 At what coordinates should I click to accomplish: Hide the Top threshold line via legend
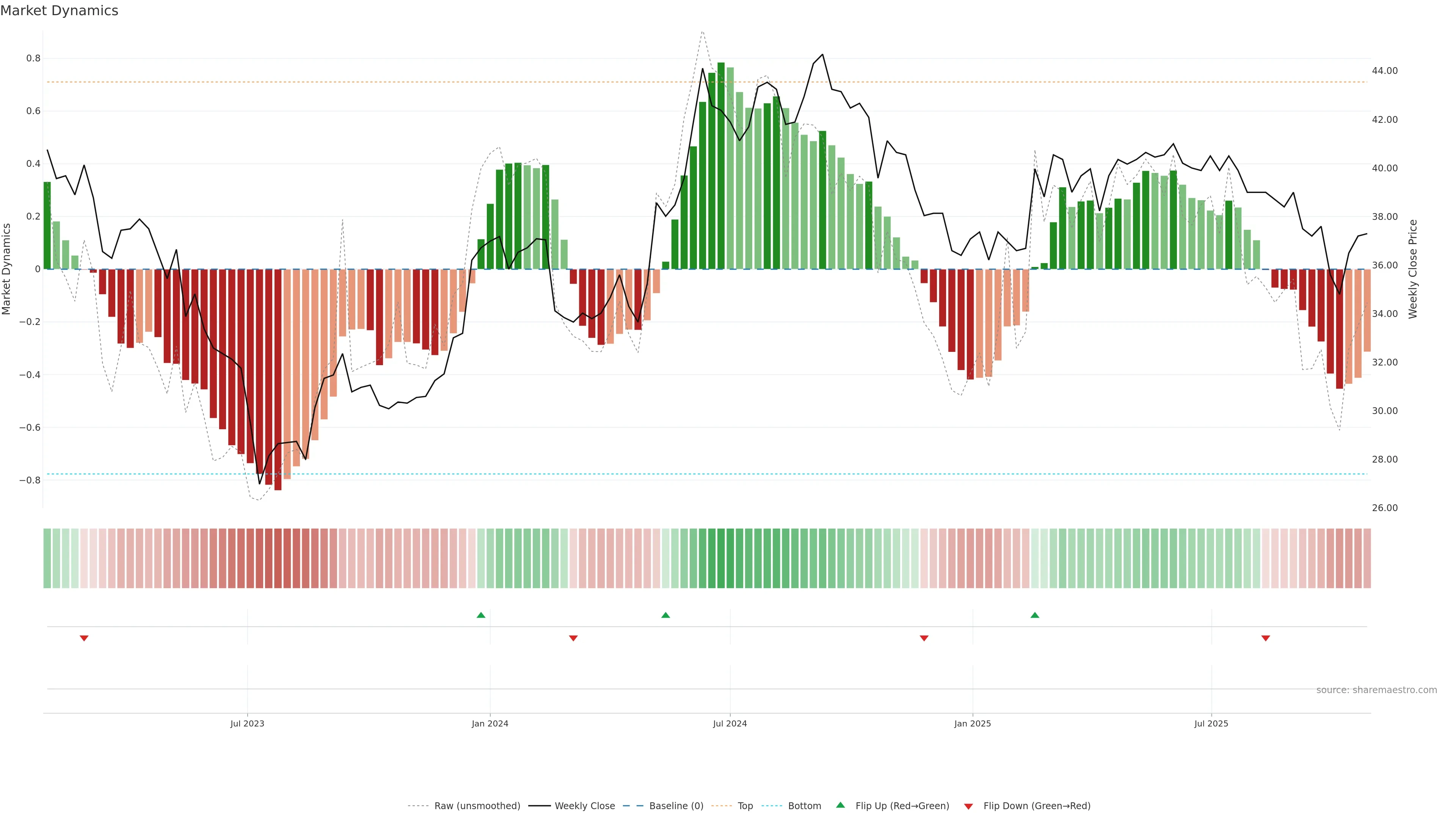[745, 806]
